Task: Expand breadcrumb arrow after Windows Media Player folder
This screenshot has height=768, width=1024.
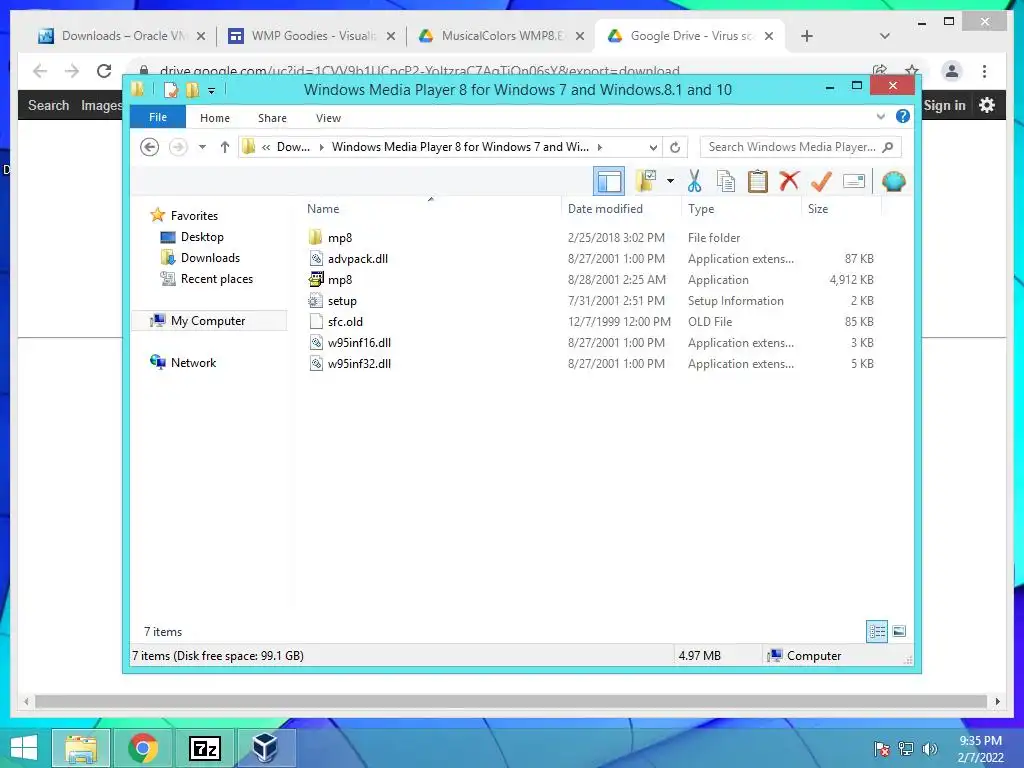Action: tap(600, 147)
